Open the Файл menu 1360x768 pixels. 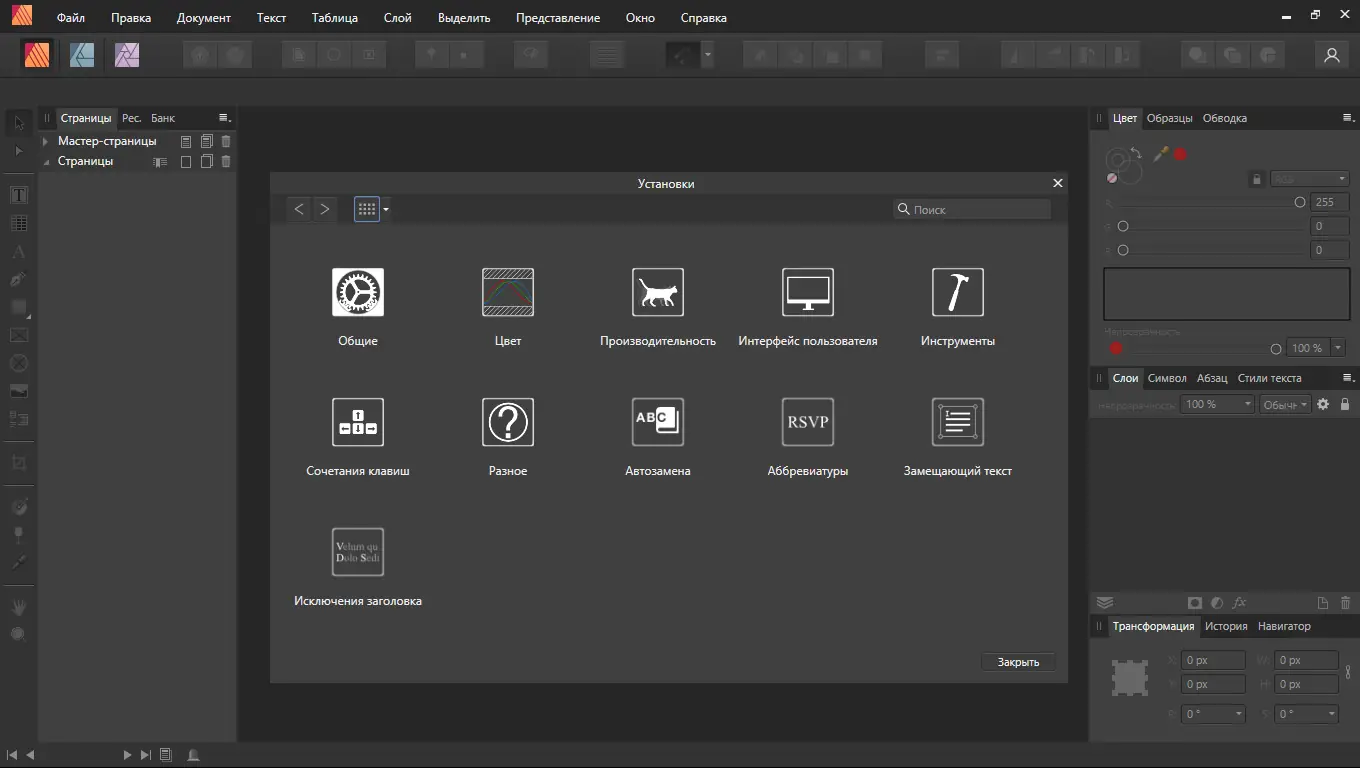click(71, 18)
